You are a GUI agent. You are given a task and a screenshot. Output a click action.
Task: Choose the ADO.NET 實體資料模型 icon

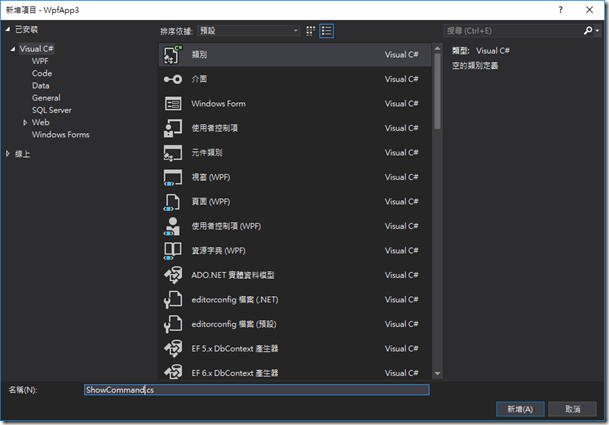click(172, 275)
